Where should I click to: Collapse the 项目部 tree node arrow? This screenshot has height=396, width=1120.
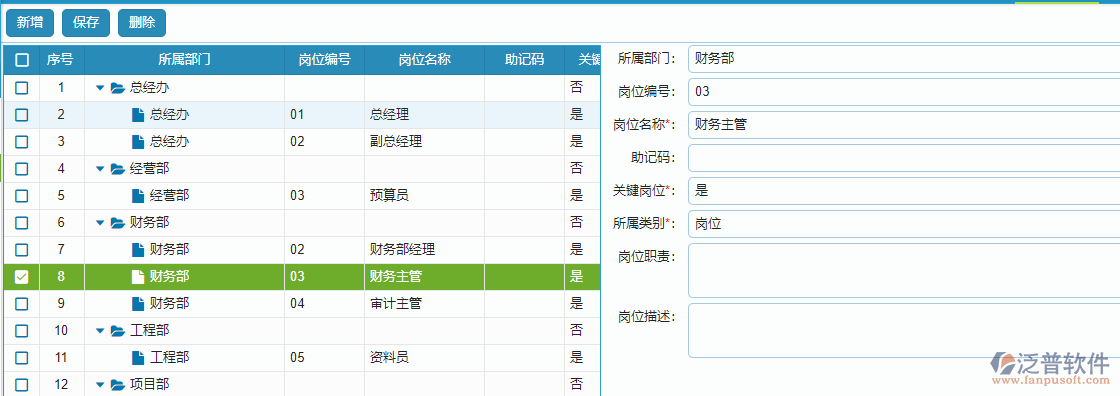tap(100, 385)
